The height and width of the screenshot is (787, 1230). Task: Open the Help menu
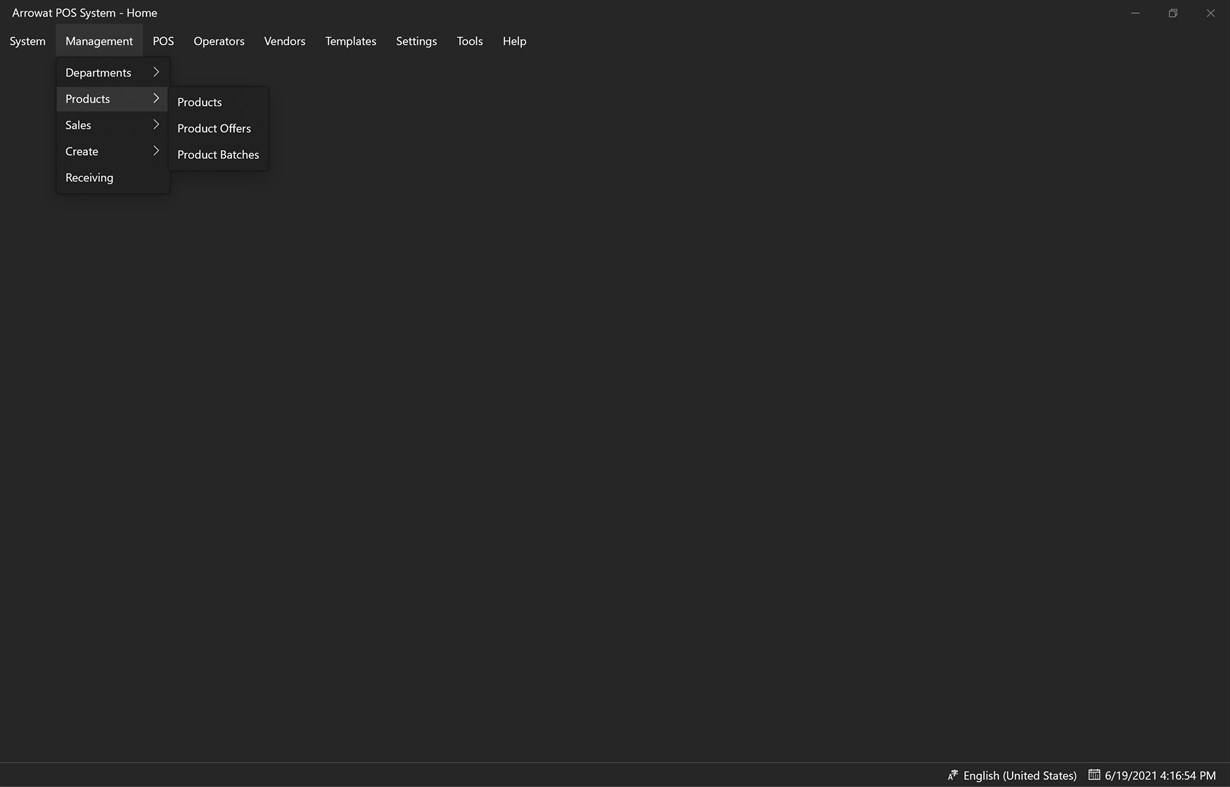(514, 41)
